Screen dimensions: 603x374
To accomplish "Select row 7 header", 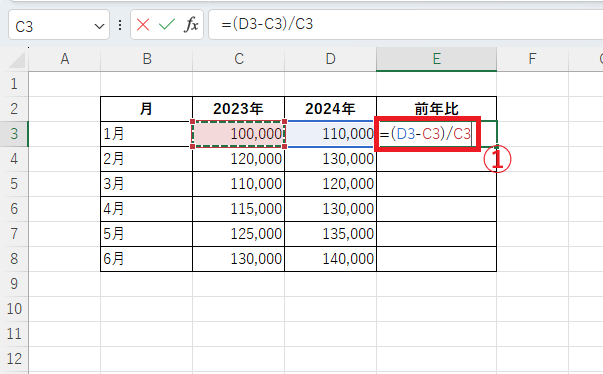I will point(14,234).
